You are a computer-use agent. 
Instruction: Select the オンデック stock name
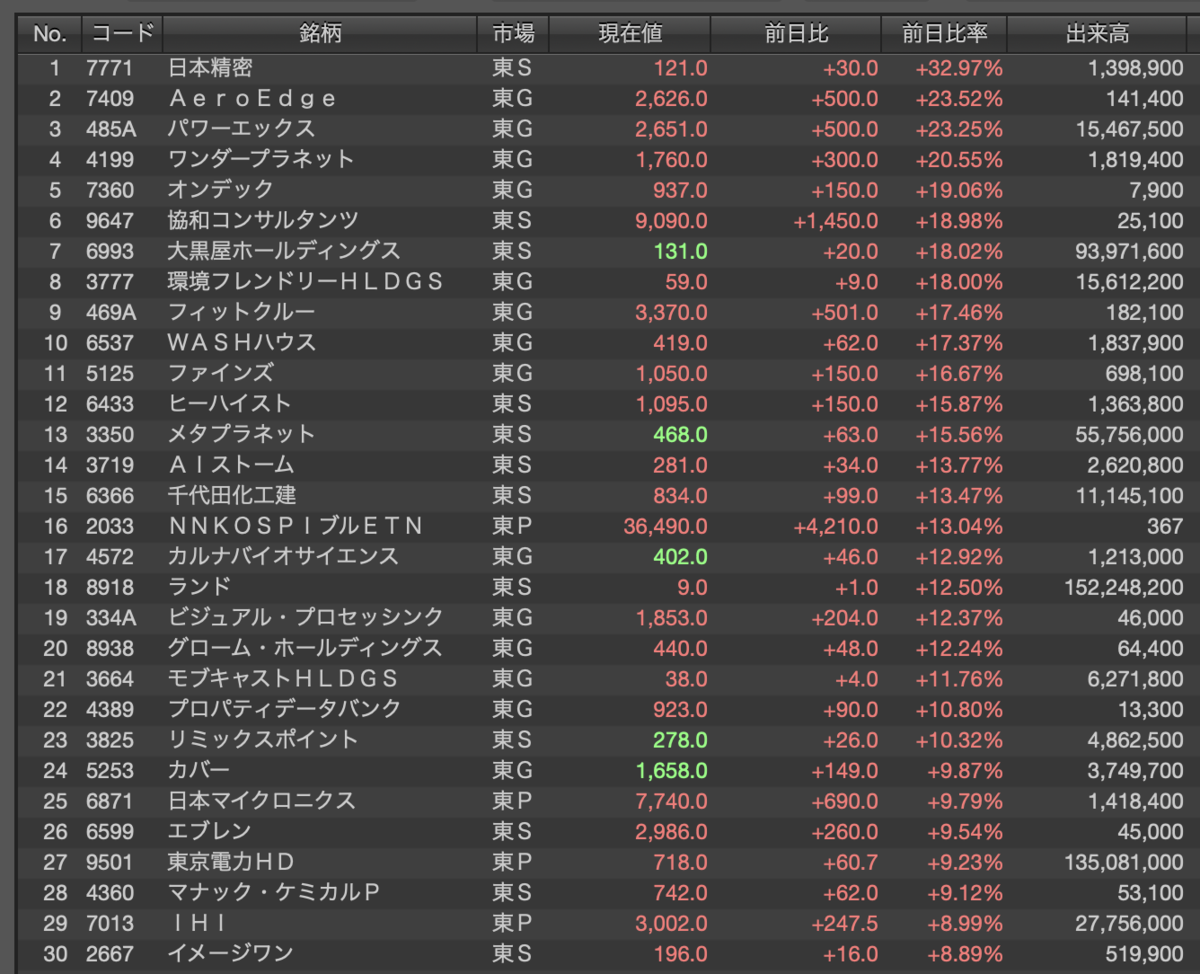point(221,190)
